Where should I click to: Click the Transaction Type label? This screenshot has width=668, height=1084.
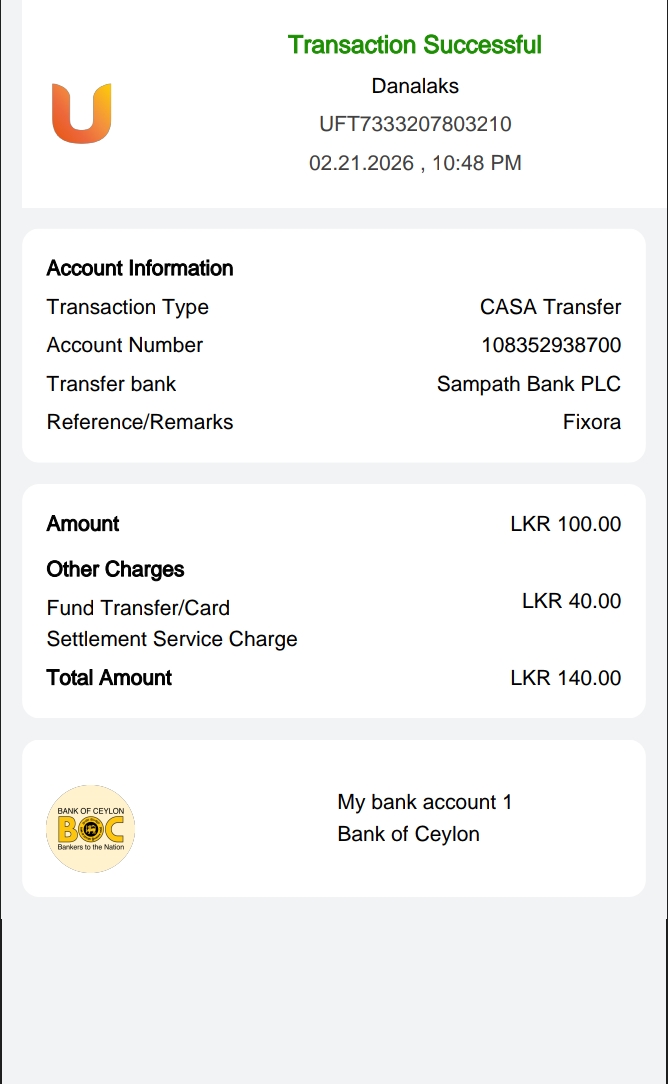click(x=127, y=307)
